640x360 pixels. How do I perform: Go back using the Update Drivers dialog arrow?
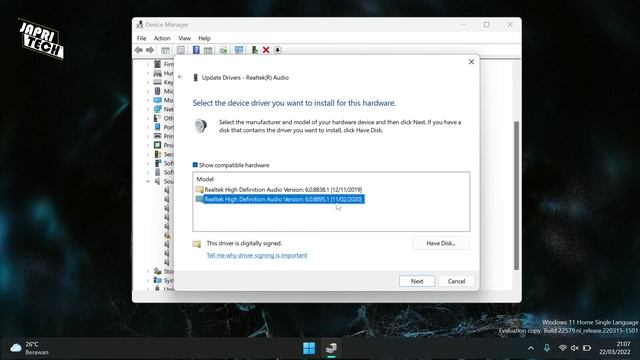(x=180, y=77)
